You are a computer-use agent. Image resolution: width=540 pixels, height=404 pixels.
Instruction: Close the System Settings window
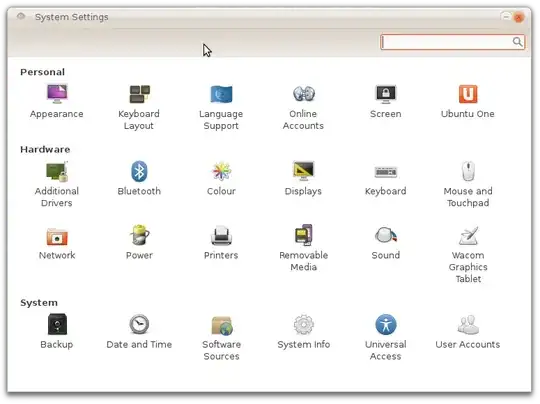[x=518, y=17]
